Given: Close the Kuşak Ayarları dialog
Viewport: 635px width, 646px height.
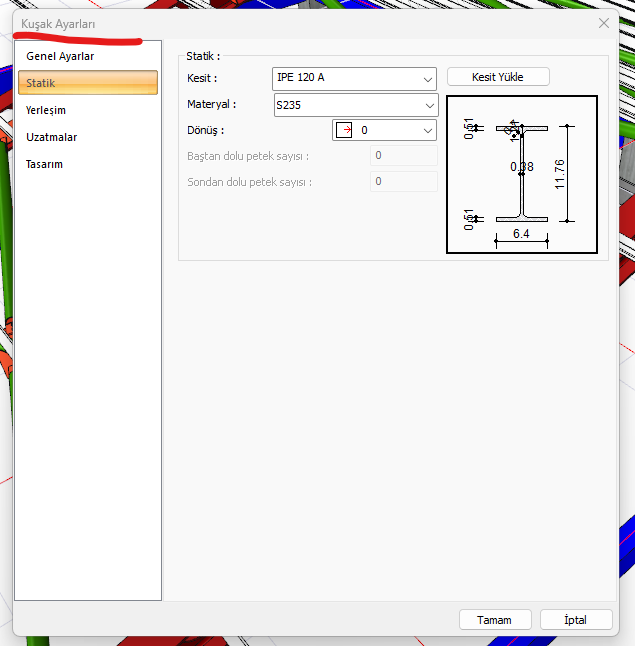Looking at the screenshot, I should click(604, 22).
